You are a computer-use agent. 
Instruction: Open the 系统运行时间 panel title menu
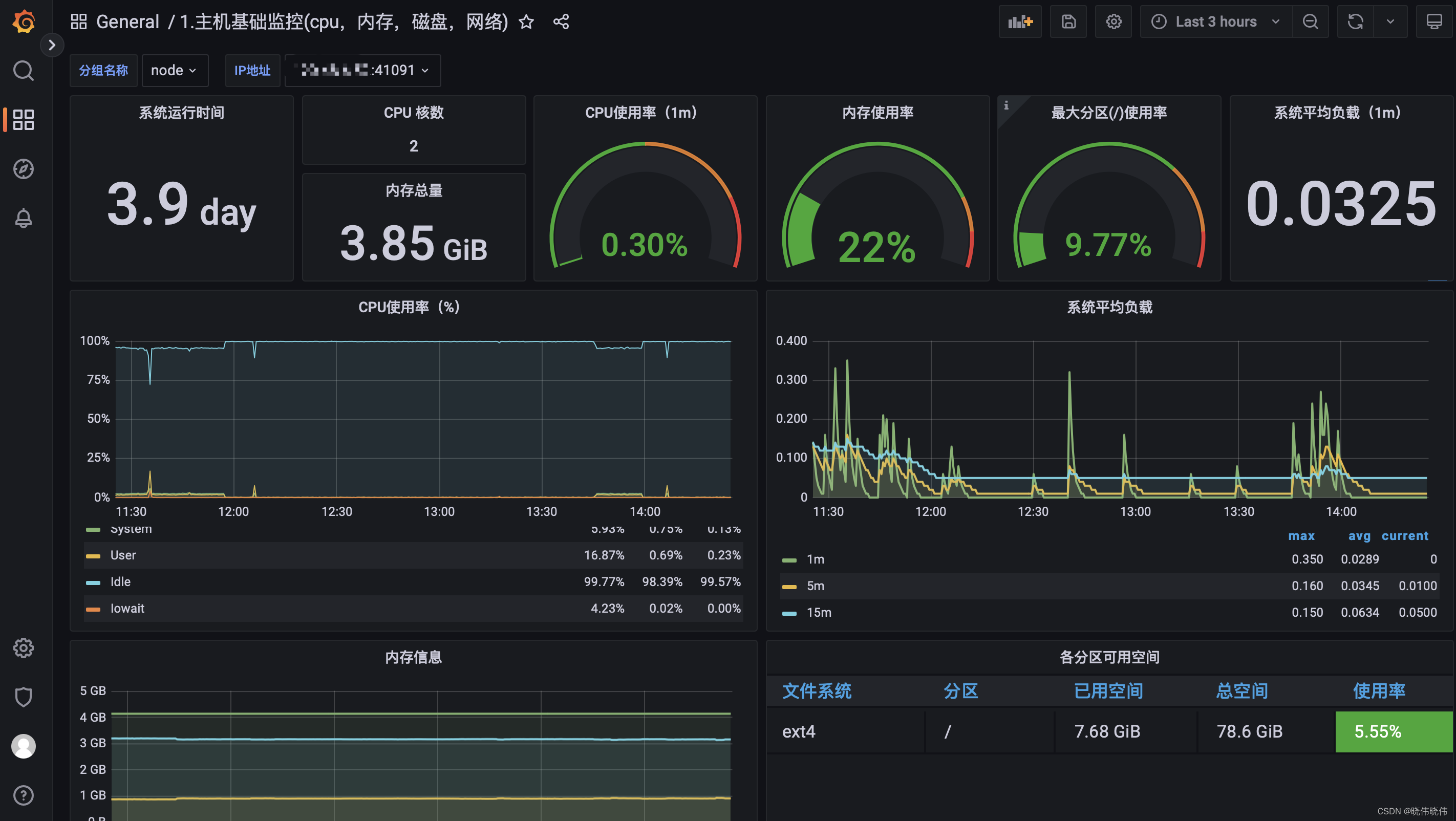[181, 113]
